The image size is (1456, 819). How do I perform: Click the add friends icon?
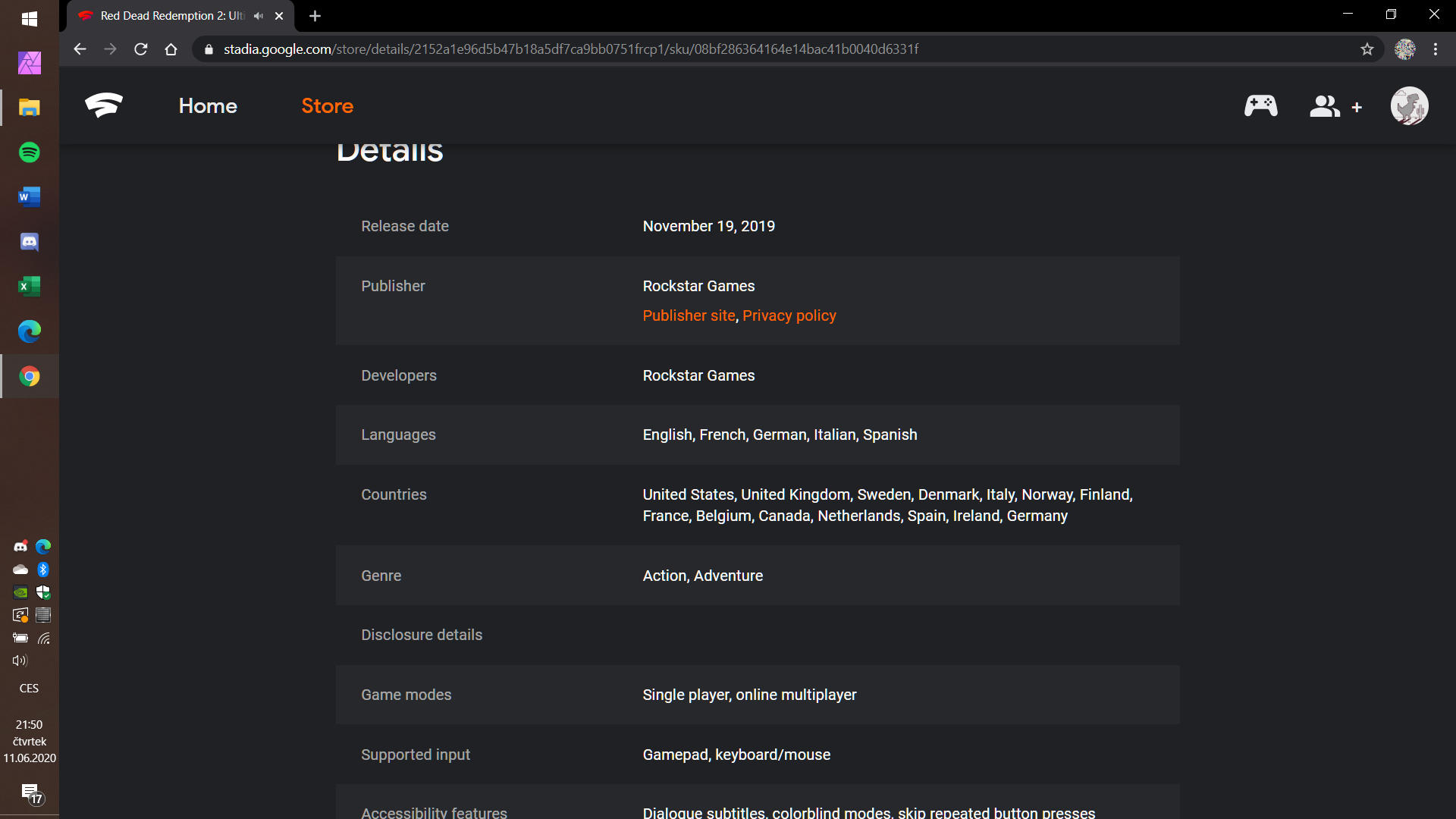(x=1335, y=106)
